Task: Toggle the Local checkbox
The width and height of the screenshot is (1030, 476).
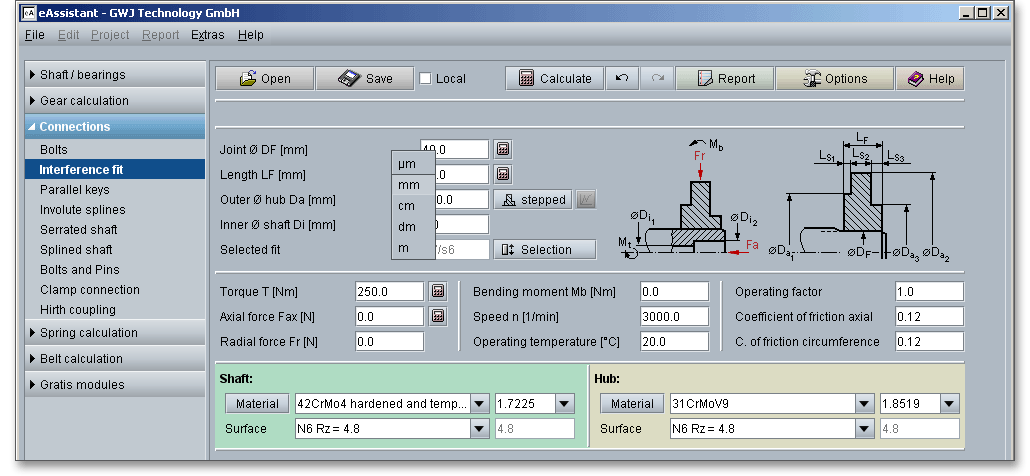Action: [x=425, y=79]
